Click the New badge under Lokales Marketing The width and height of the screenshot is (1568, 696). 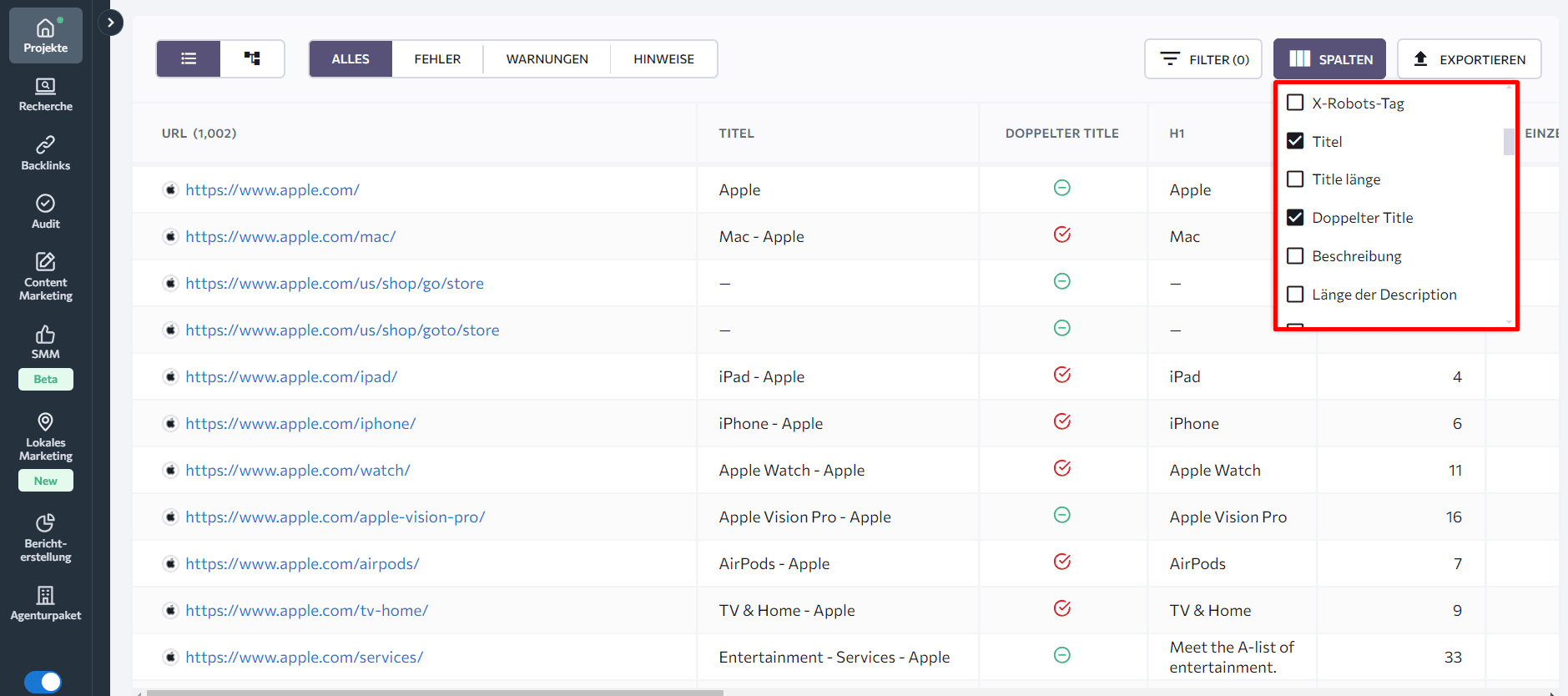coord(46,481)
